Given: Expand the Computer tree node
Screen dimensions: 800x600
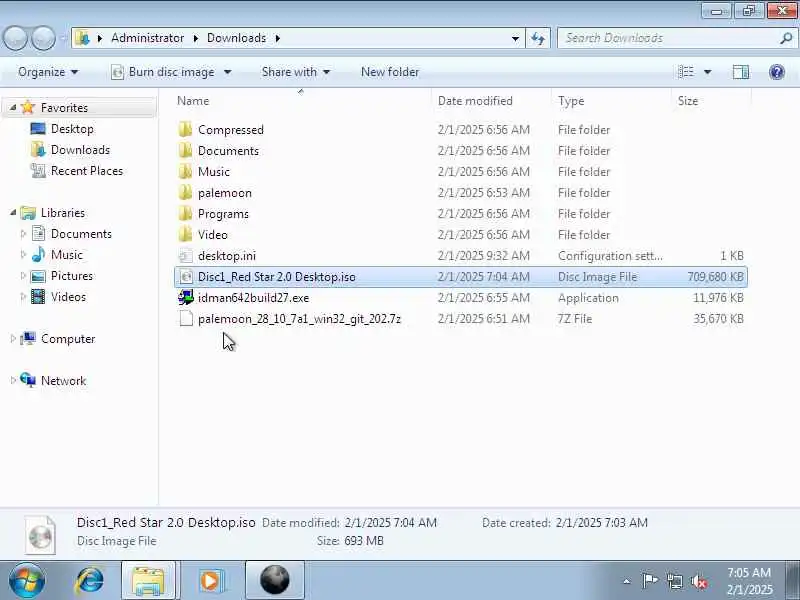Looking at the screenshot, I should [13, 339].
